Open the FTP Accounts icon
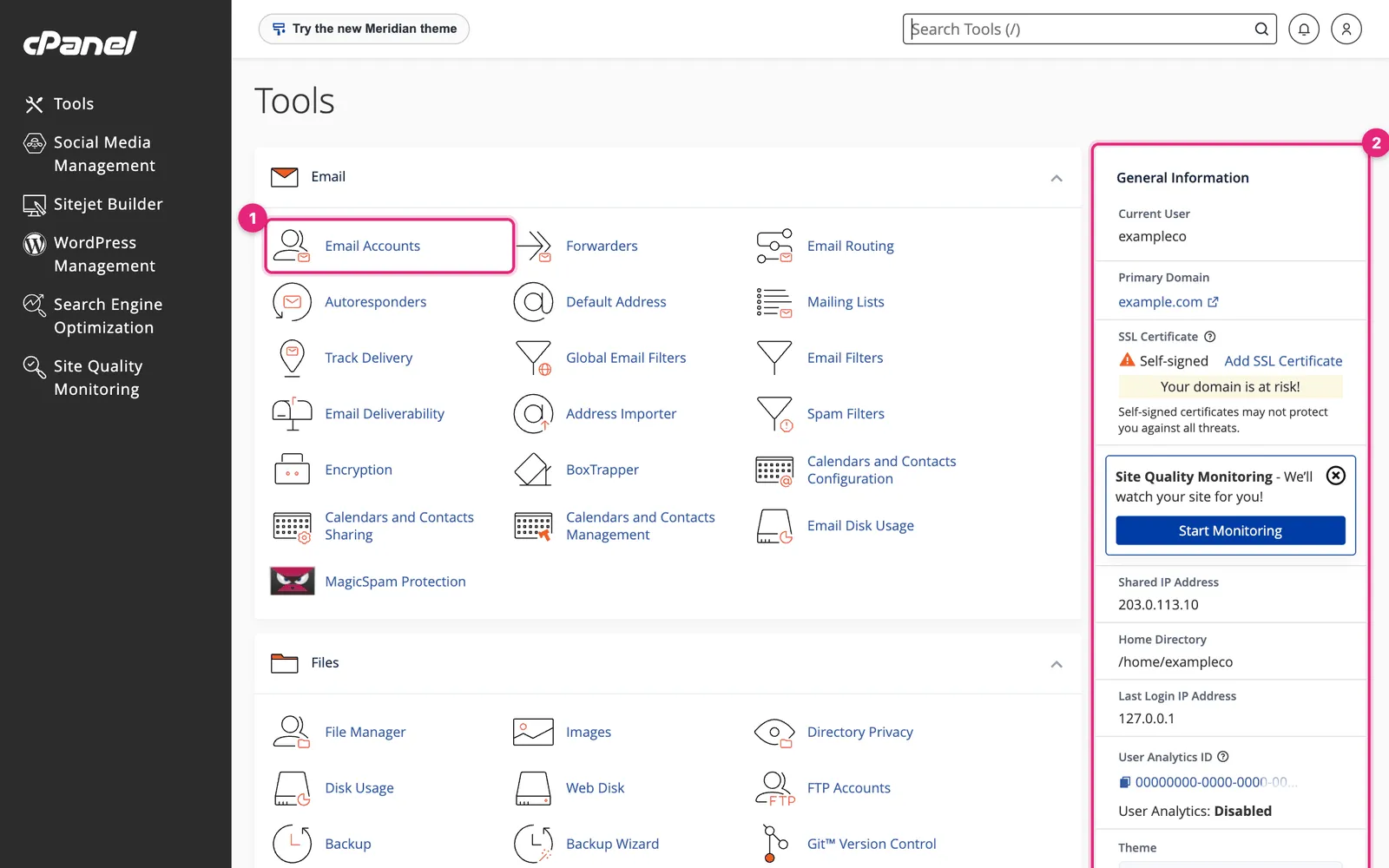 point(774,788)
